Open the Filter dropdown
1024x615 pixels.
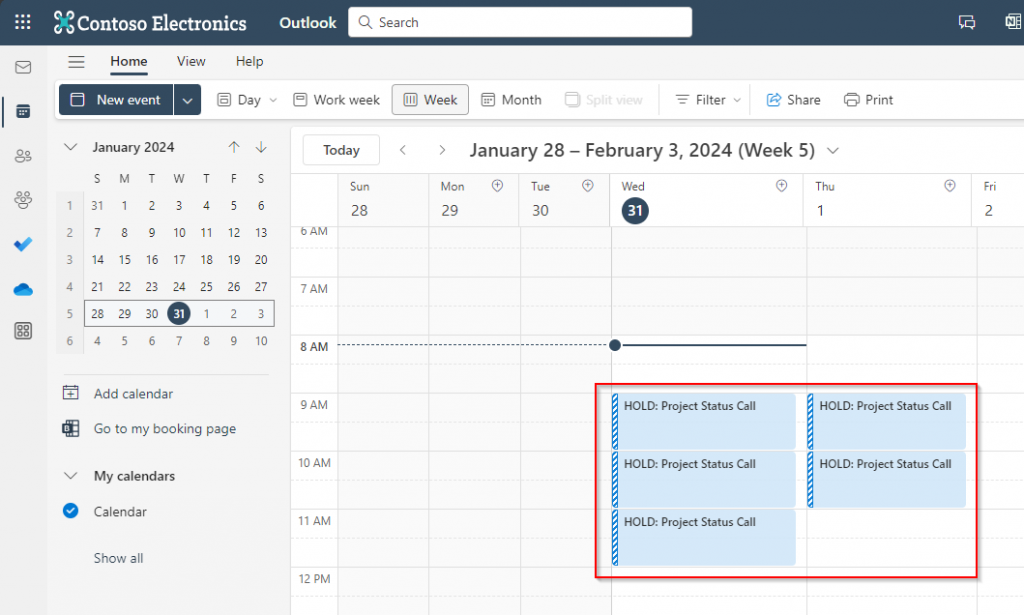[x=709, y=100]
